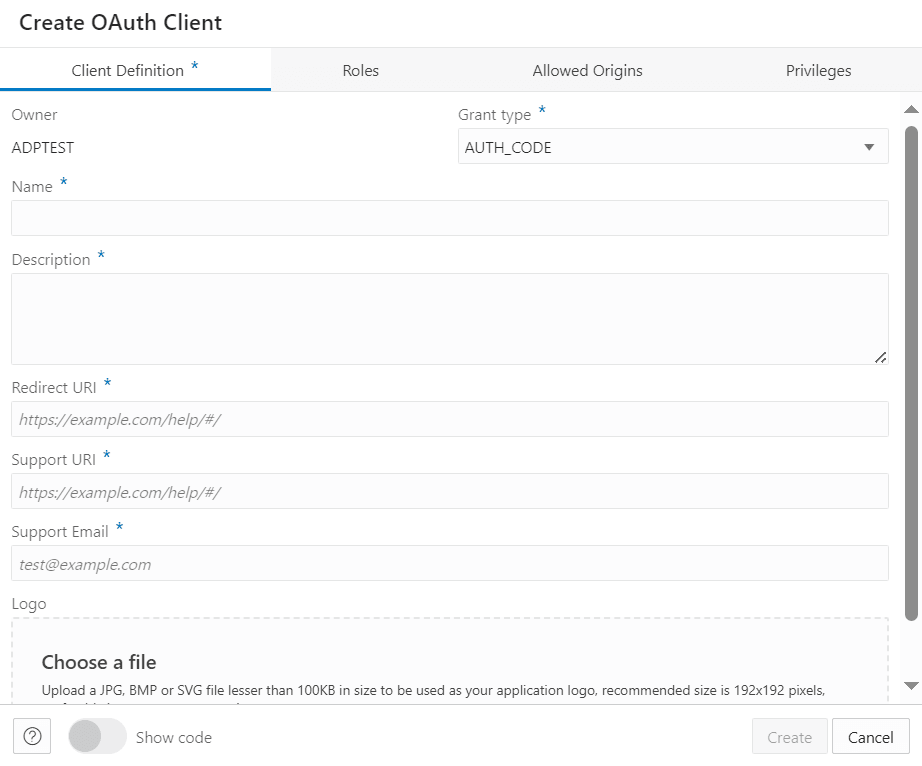Toggle the Show code switch

point(96,736)
